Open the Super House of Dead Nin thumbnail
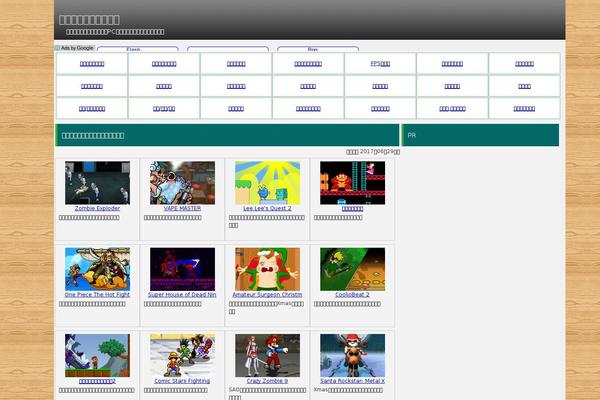Viewport: 600px width, 400px height. 182,269
